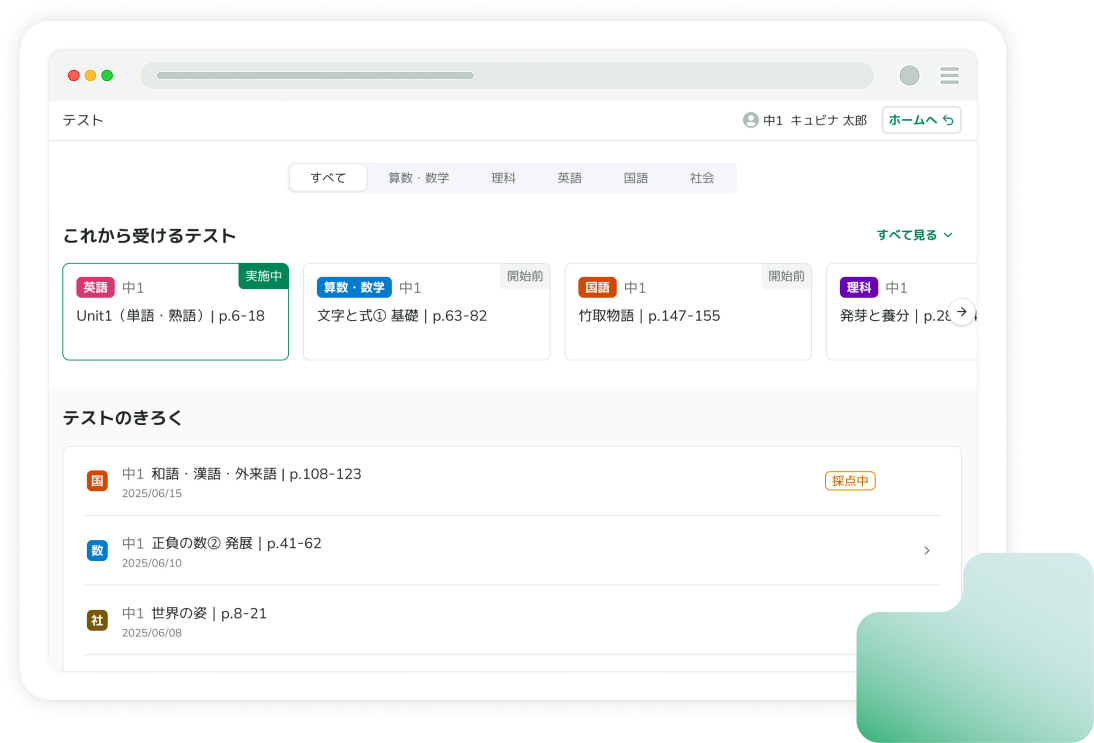This screenshot has height=743, width=1094.
Task: Click the date 2025/06/10
Action: tap(151, 563)
